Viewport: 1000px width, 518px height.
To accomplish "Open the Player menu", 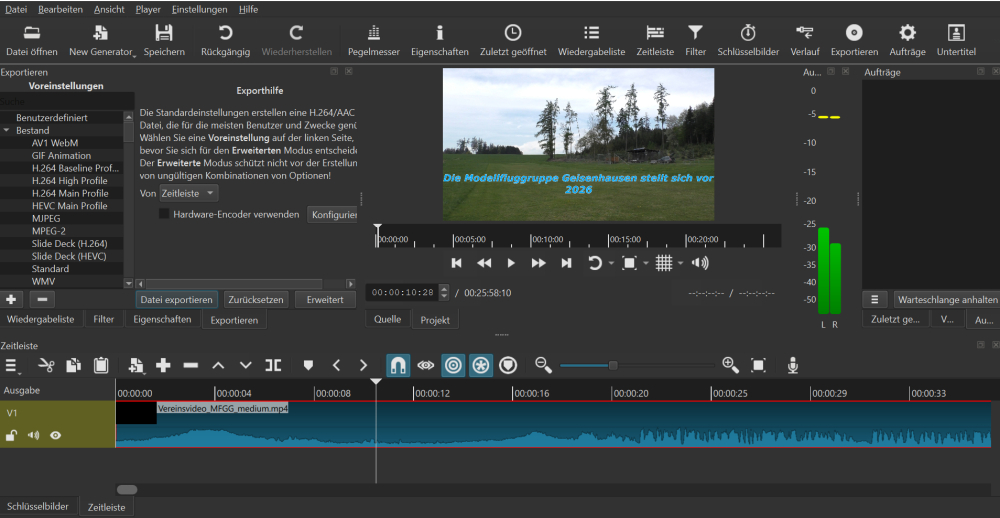I will click(148, 10).
